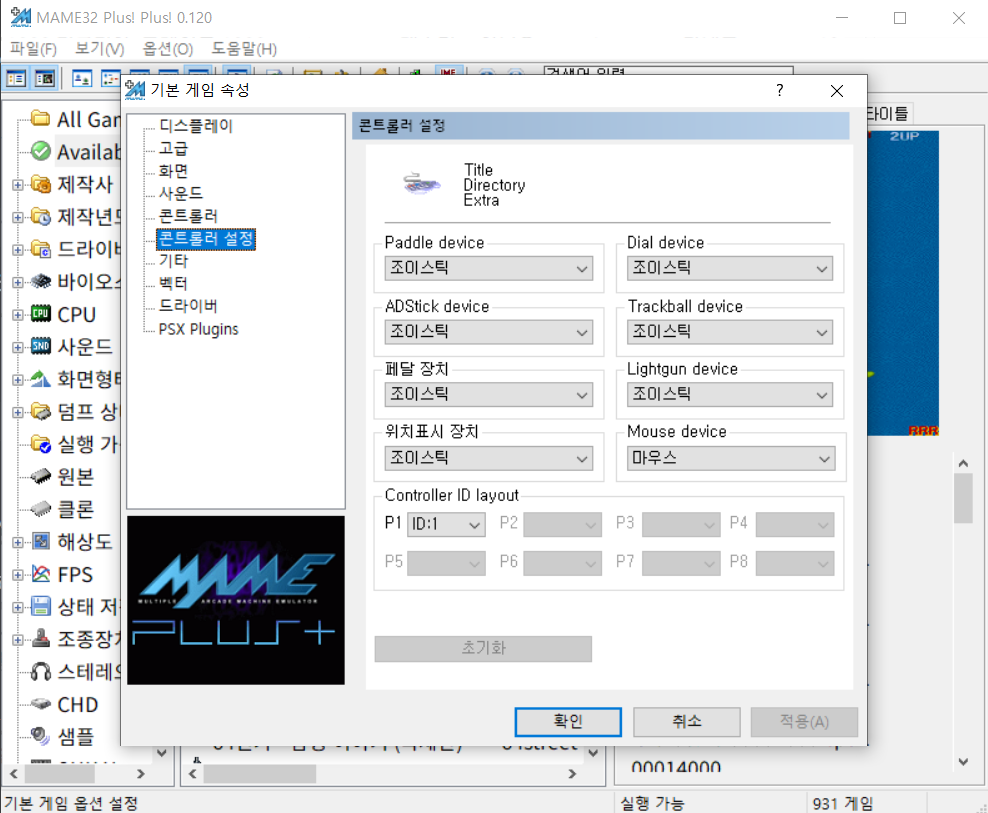The width and height of the screenshot is (988, 813).
Task: Click the game screenshot thumbnail in main window
Action: 903,283
